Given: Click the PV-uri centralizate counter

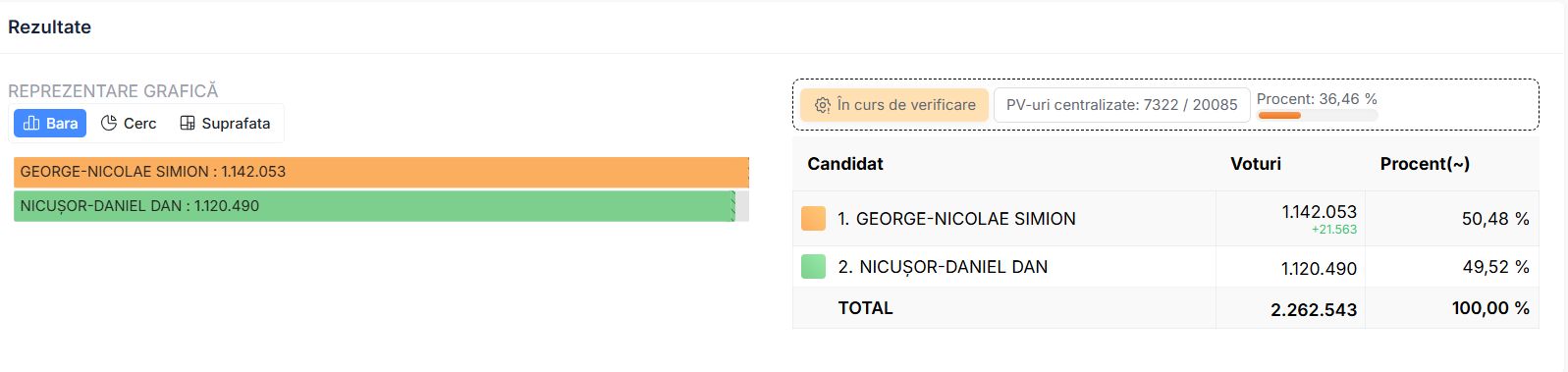Looking at the screenshot, I should pyautogui.click(x=1121, y=105).
